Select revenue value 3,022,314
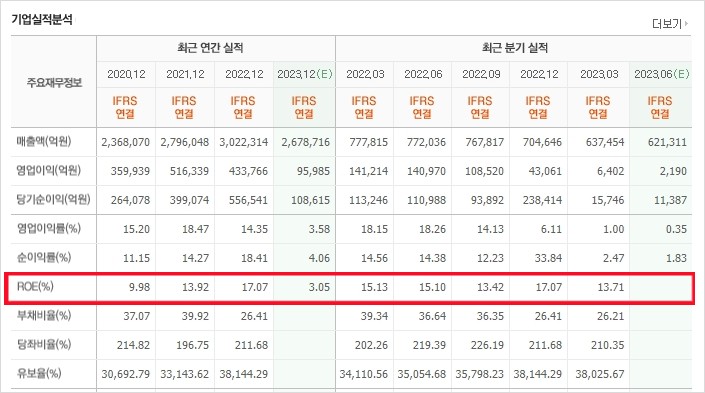The height and width of the screenshot is (393, 705). pyautogui.click(x=244, y=142)
